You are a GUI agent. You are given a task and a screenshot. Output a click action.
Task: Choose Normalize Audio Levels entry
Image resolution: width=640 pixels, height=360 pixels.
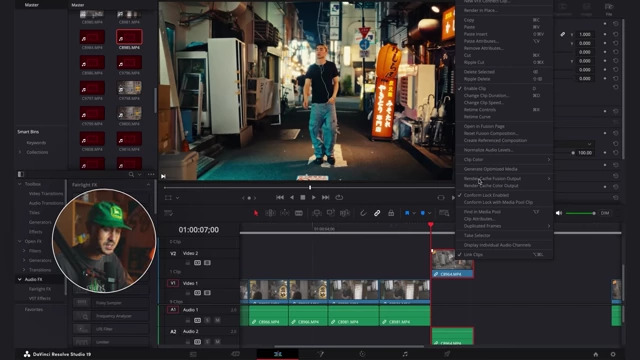(x=488, y=150)
